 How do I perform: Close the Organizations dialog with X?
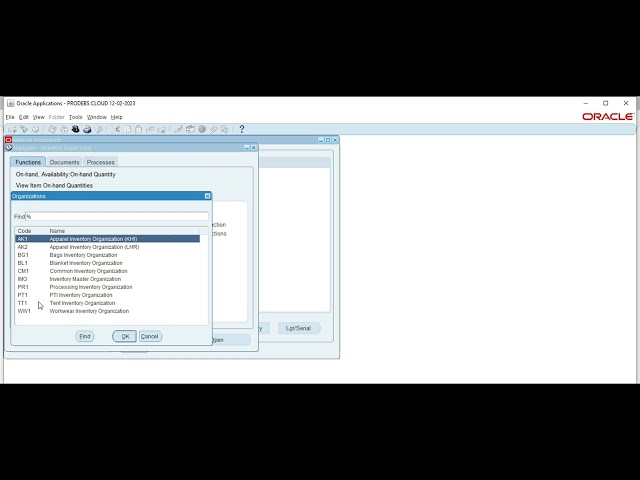[207, 196]
